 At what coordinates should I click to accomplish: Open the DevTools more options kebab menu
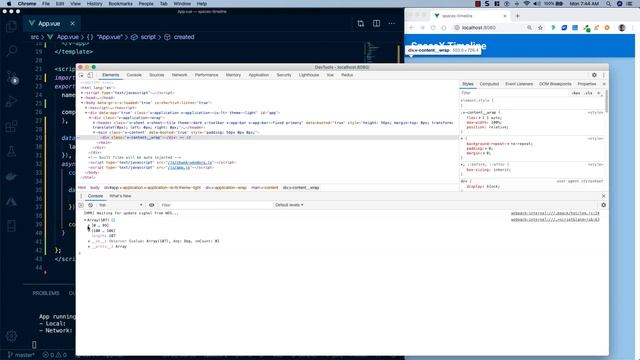click(x=604, y=75)
